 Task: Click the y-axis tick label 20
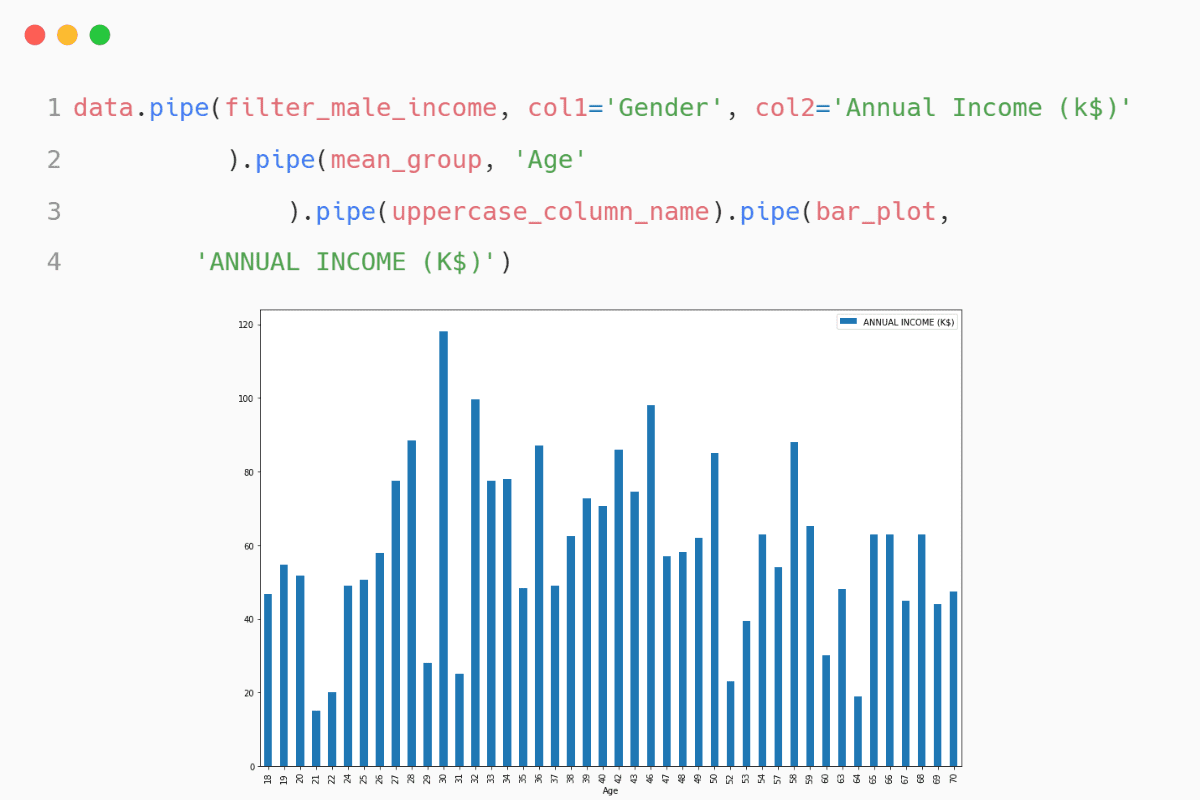pyautogui.click(x=249, y=693)
